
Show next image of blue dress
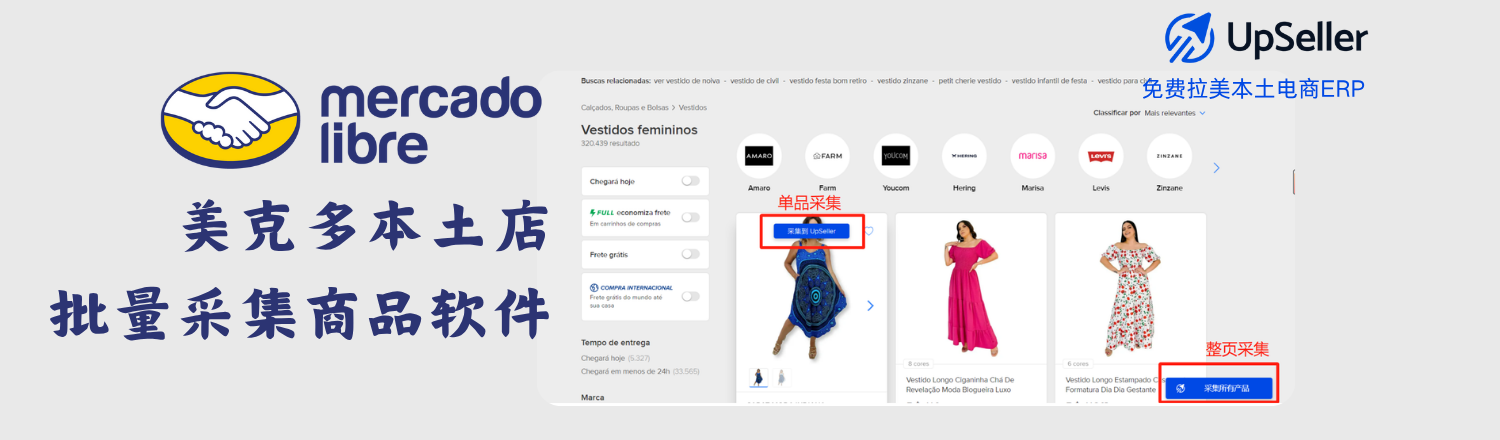pos(870,305)
